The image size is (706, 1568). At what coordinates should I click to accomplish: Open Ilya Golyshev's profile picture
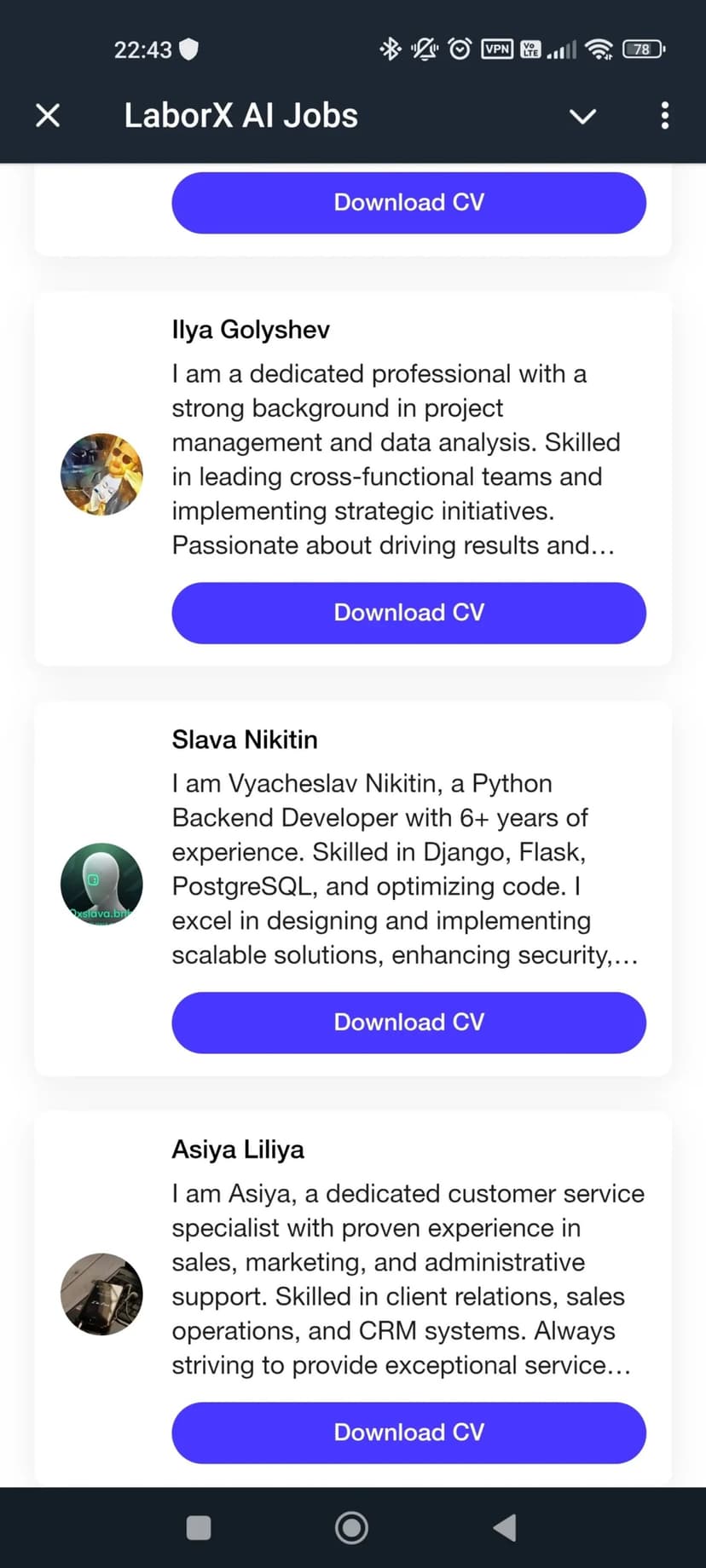(x=101, y=475)
